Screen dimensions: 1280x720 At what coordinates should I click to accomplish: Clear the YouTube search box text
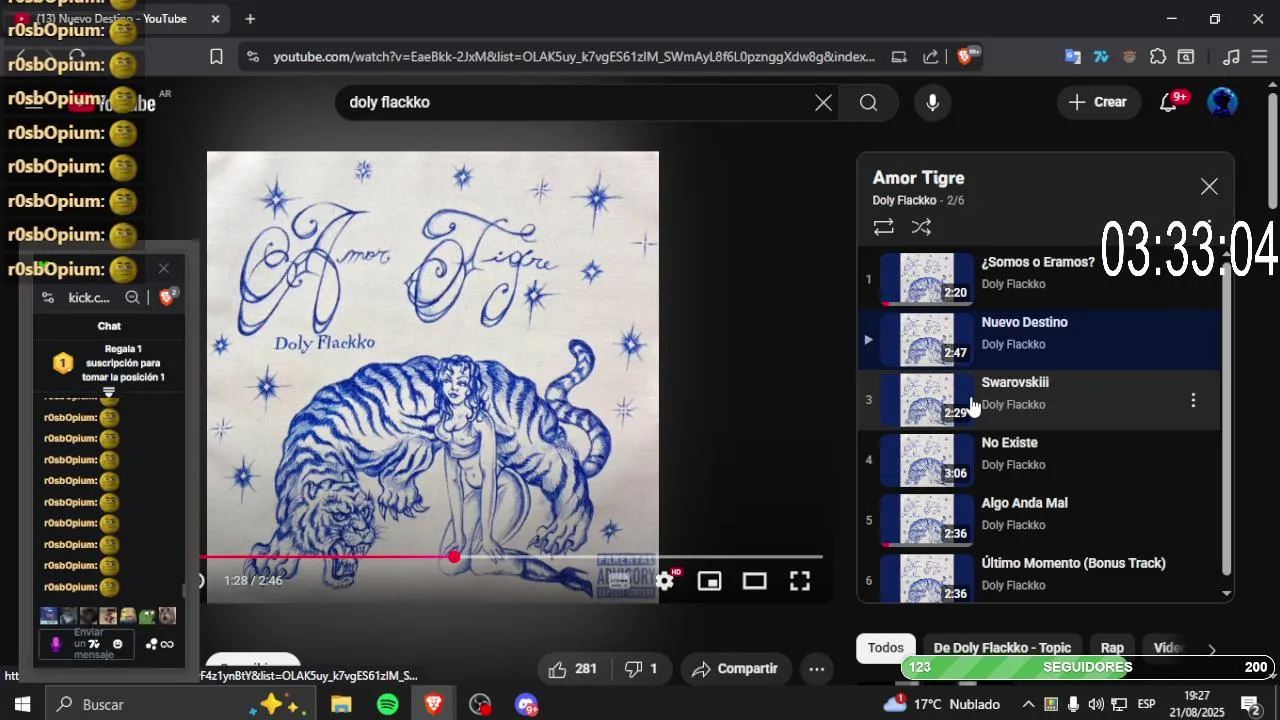(823, 102)
